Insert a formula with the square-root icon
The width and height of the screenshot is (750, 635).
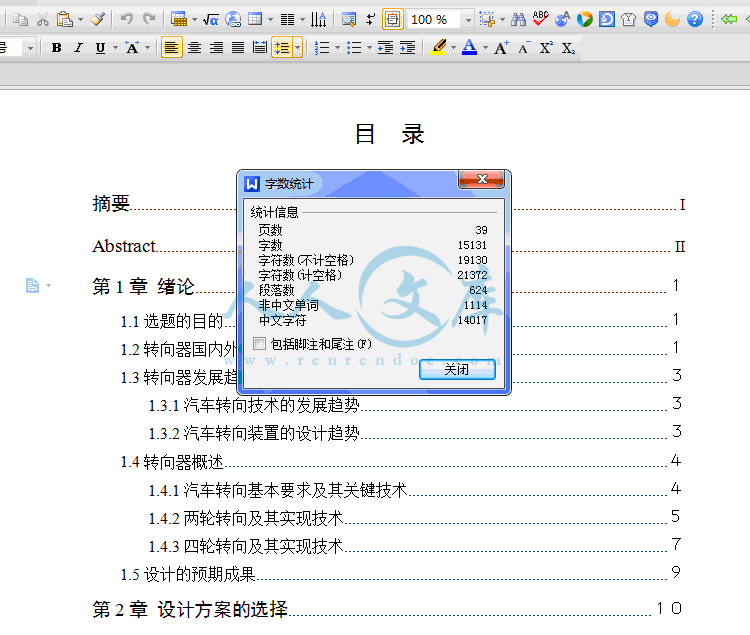point(210,20)
